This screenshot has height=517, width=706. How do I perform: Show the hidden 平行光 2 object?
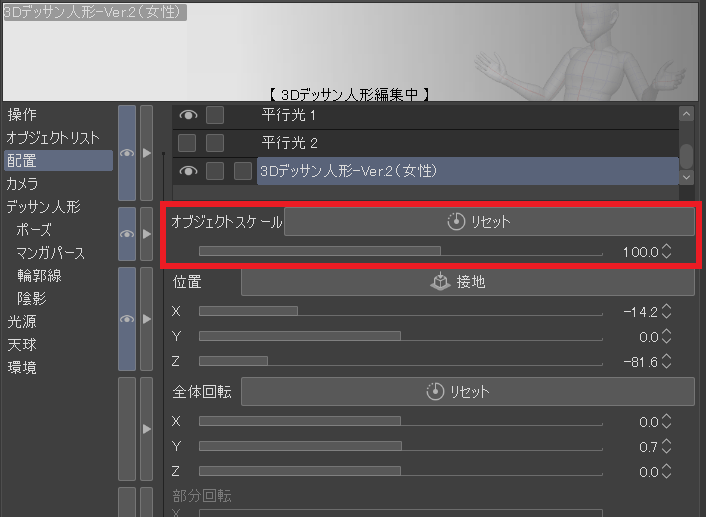click(187, 143)
